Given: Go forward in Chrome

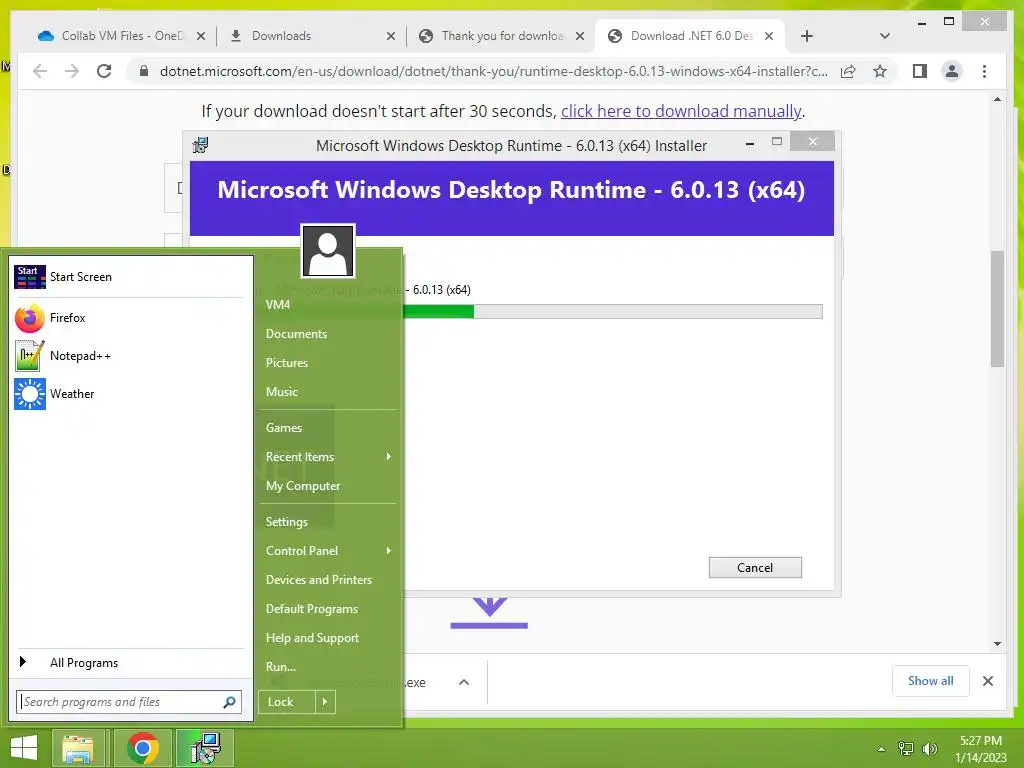Looking at the screenshot, I should pyautogui.click(x=72, y=71).
